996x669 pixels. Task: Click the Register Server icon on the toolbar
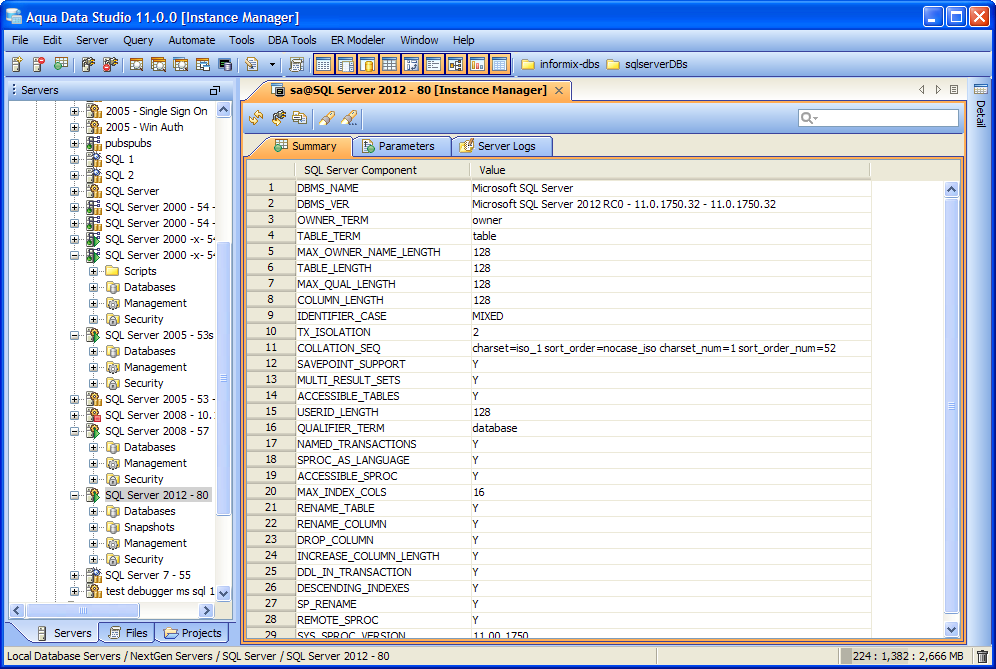(15, 63)
